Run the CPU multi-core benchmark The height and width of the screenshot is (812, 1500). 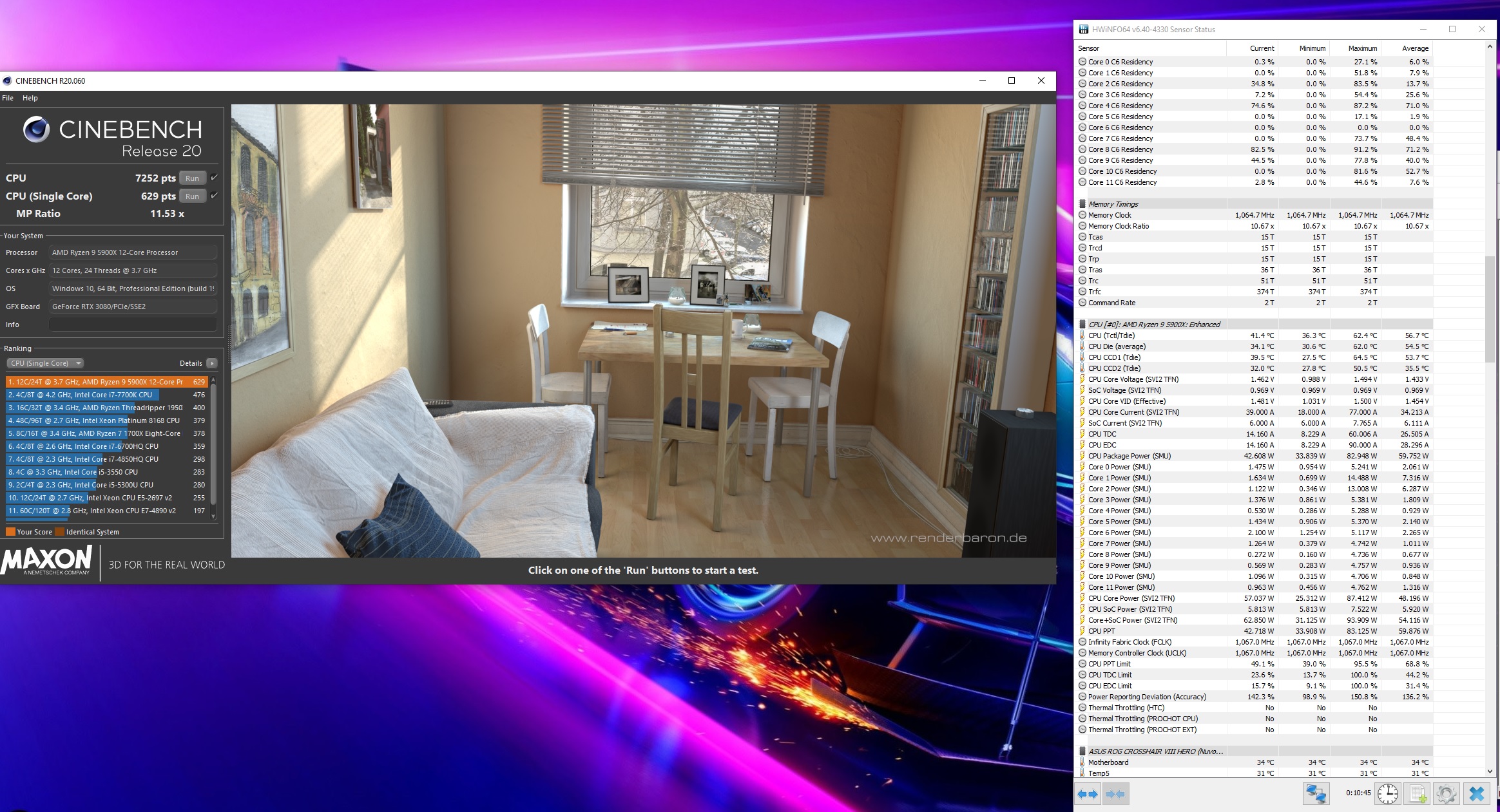[192, 178]
